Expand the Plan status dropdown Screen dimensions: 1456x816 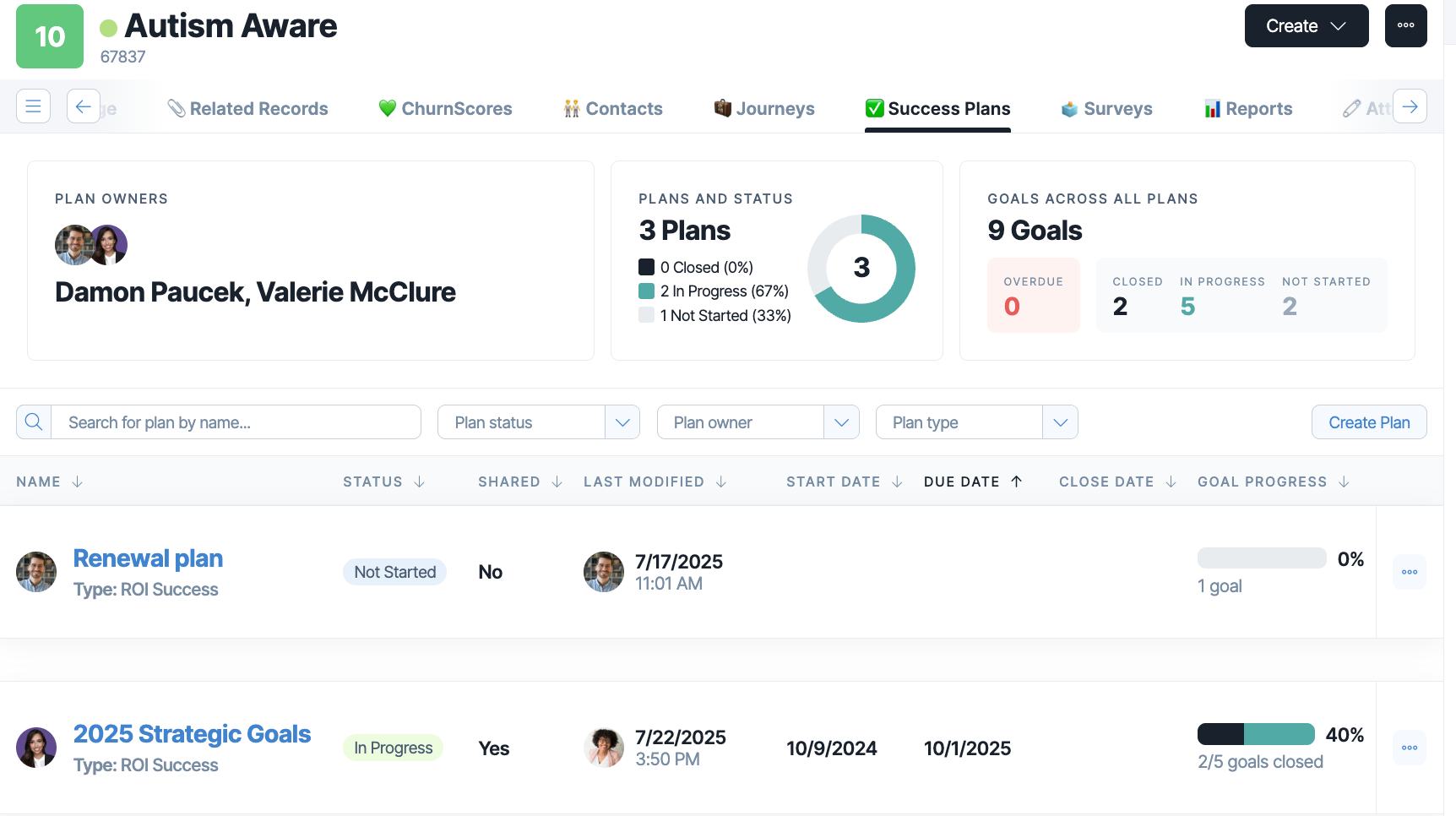[622, 422]
